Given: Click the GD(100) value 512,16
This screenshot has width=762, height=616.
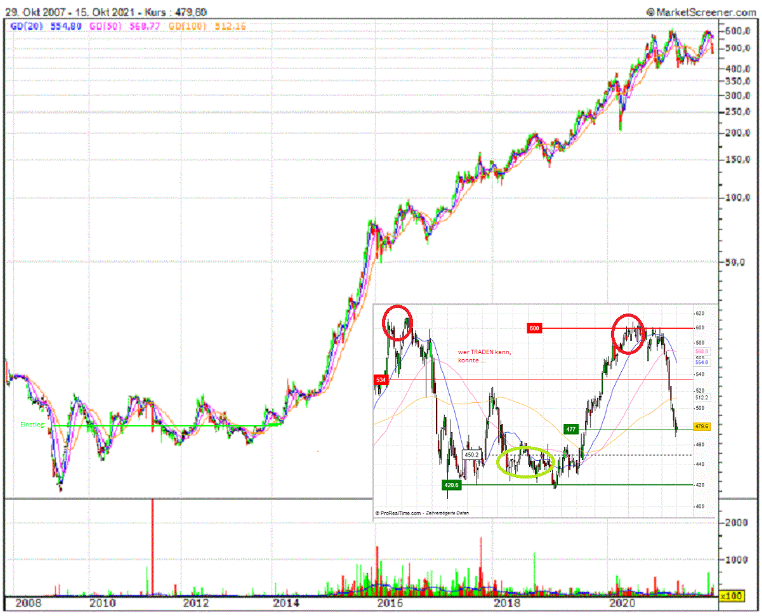Looking at the screenshot, I should click(230, 26).
